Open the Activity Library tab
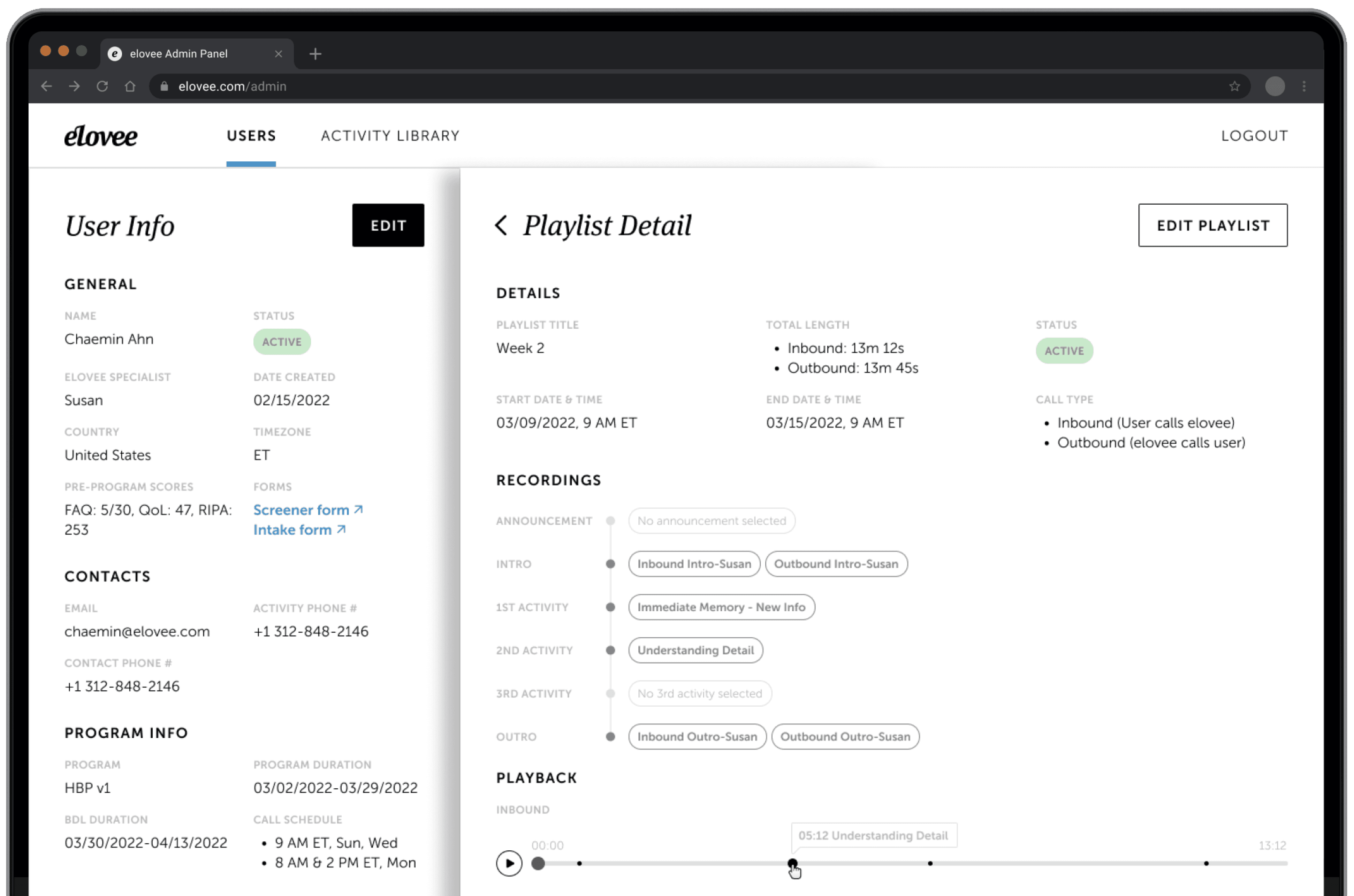Viewport: 1354px width, 896px height. point(390,136)
